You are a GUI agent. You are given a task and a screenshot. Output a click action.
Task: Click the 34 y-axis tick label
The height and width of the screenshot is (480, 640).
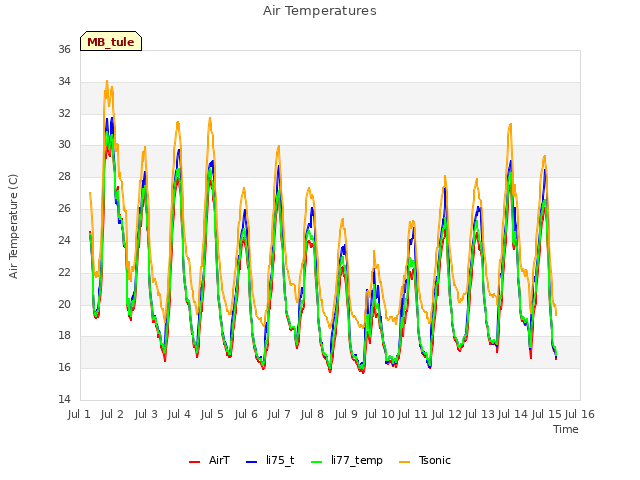click(x=64, y=81)
